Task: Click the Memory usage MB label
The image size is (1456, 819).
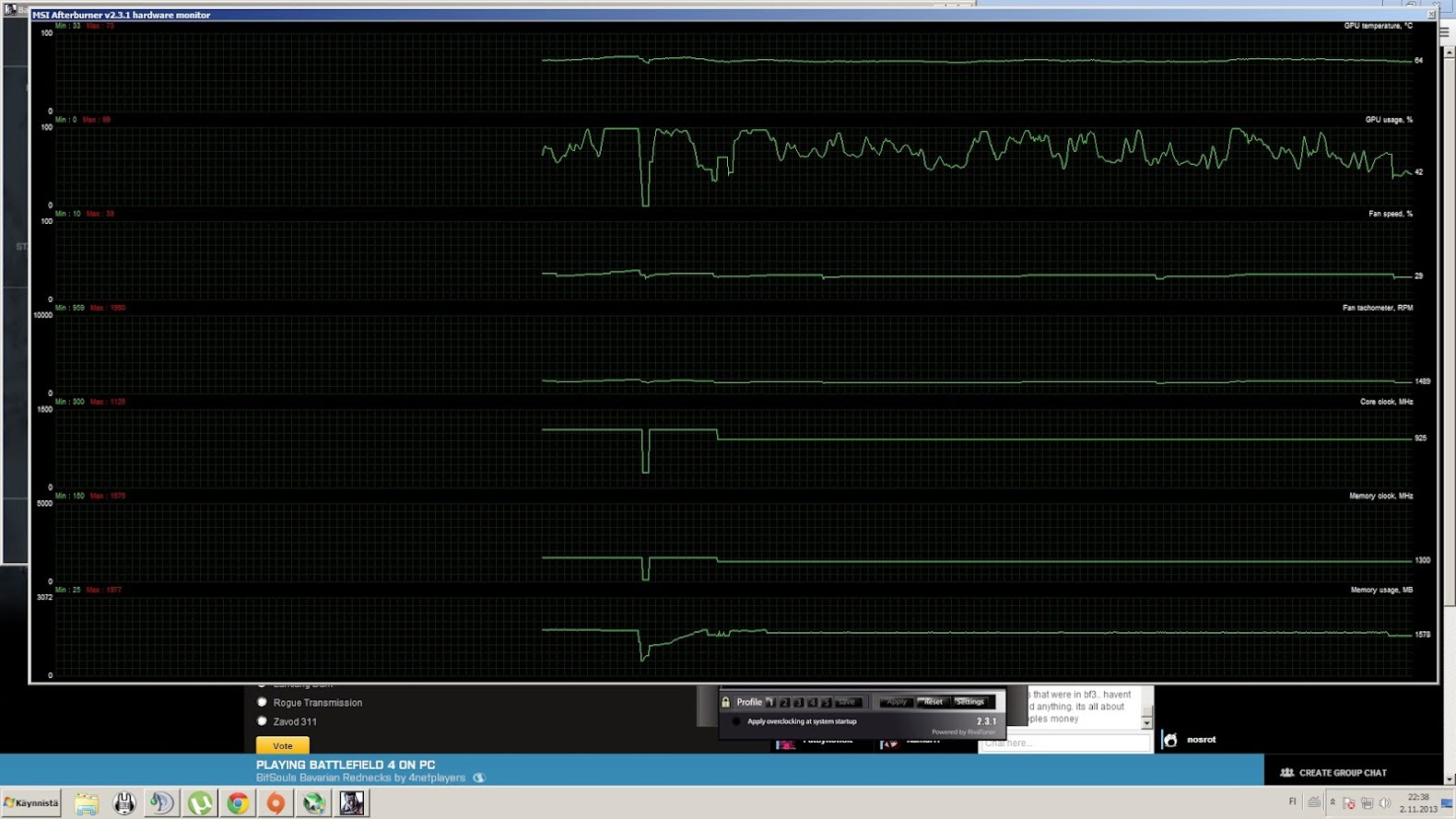Action: click(1381, 590)
